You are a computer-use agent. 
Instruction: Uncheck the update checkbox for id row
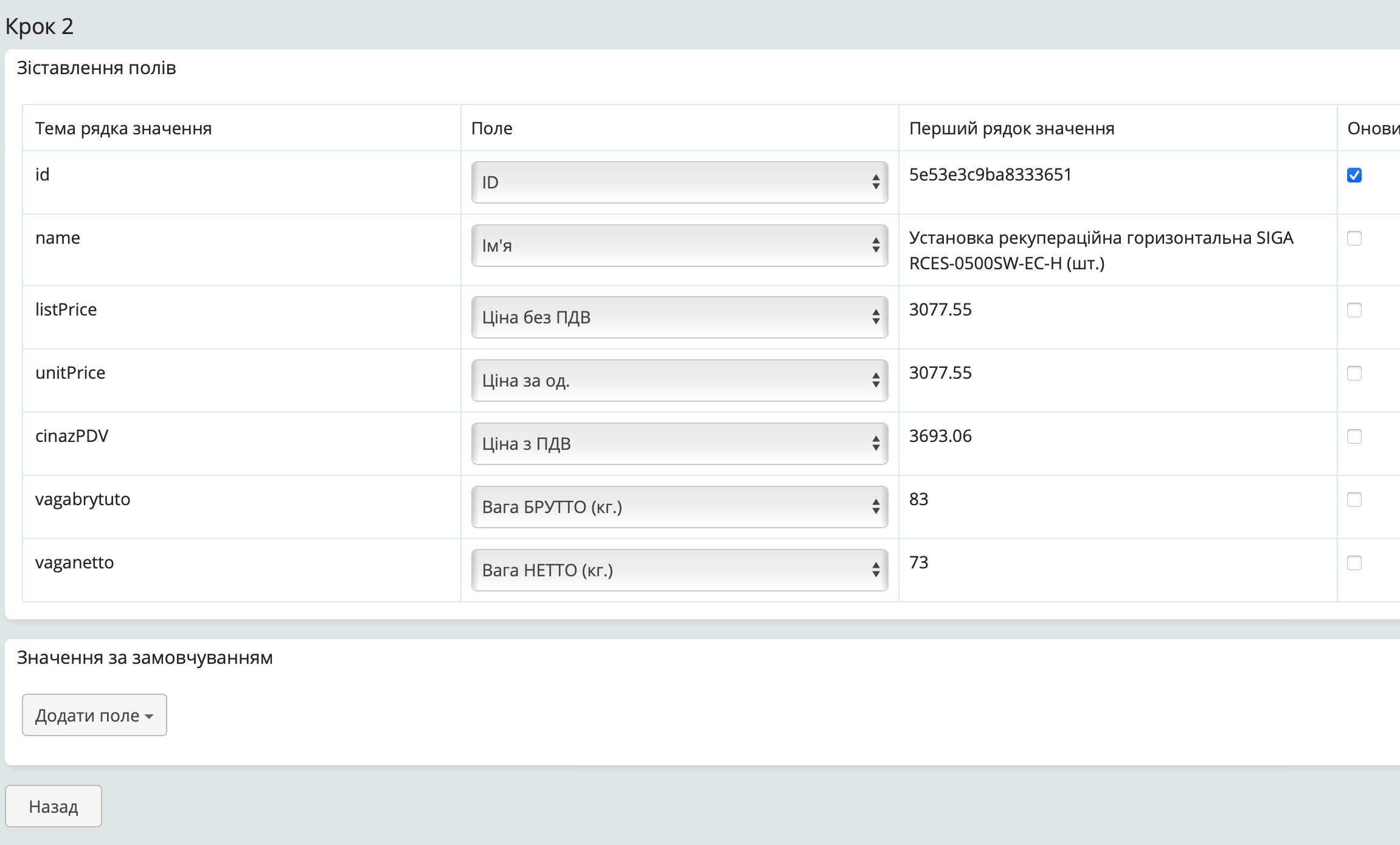1354,175
